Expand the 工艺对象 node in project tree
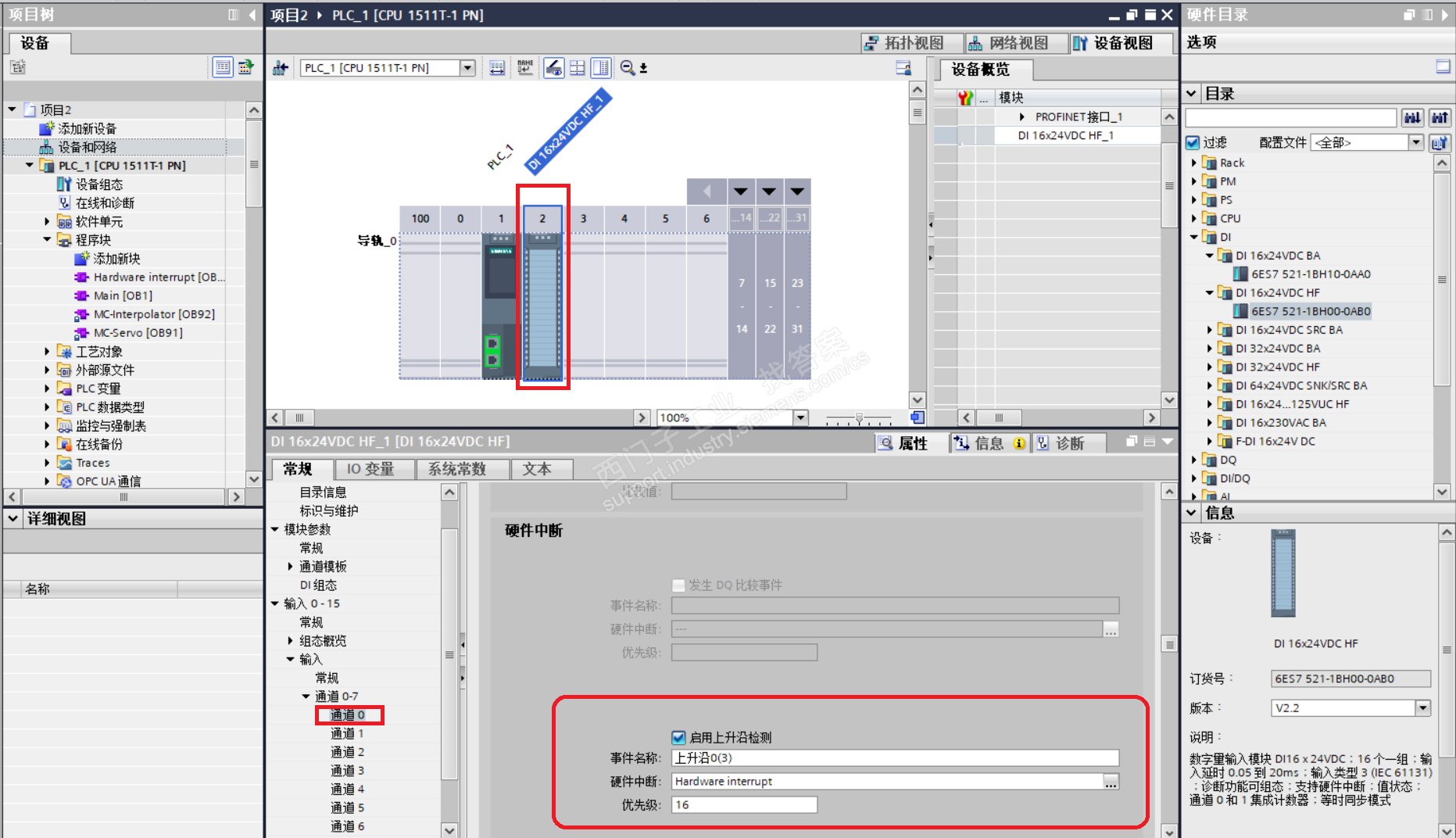 coord(47,352)
